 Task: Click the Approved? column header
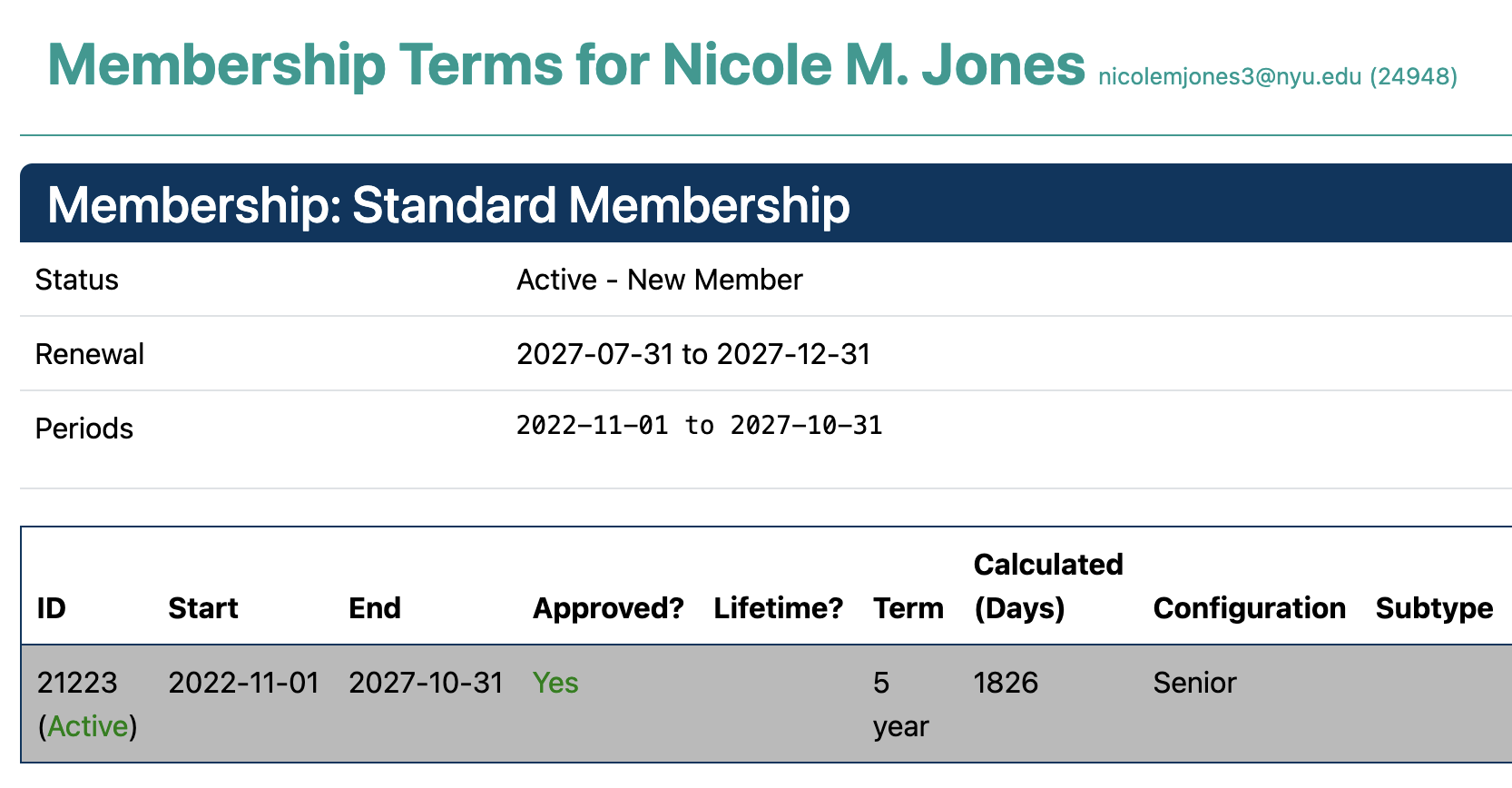coord(608,608)
